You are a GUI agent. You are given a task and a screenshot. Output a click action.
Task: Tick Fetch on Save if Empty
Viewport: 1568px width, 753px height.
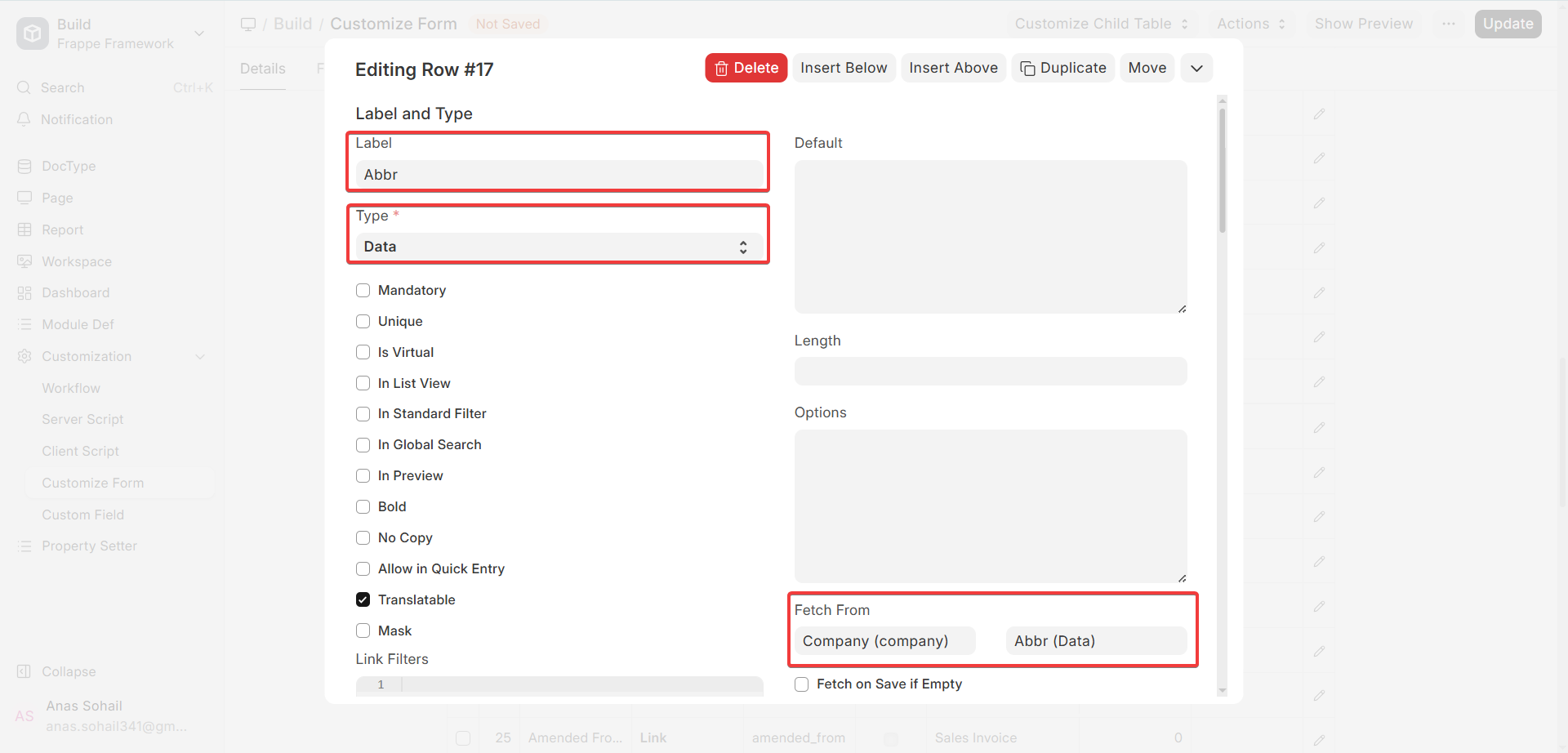(802, 684)
